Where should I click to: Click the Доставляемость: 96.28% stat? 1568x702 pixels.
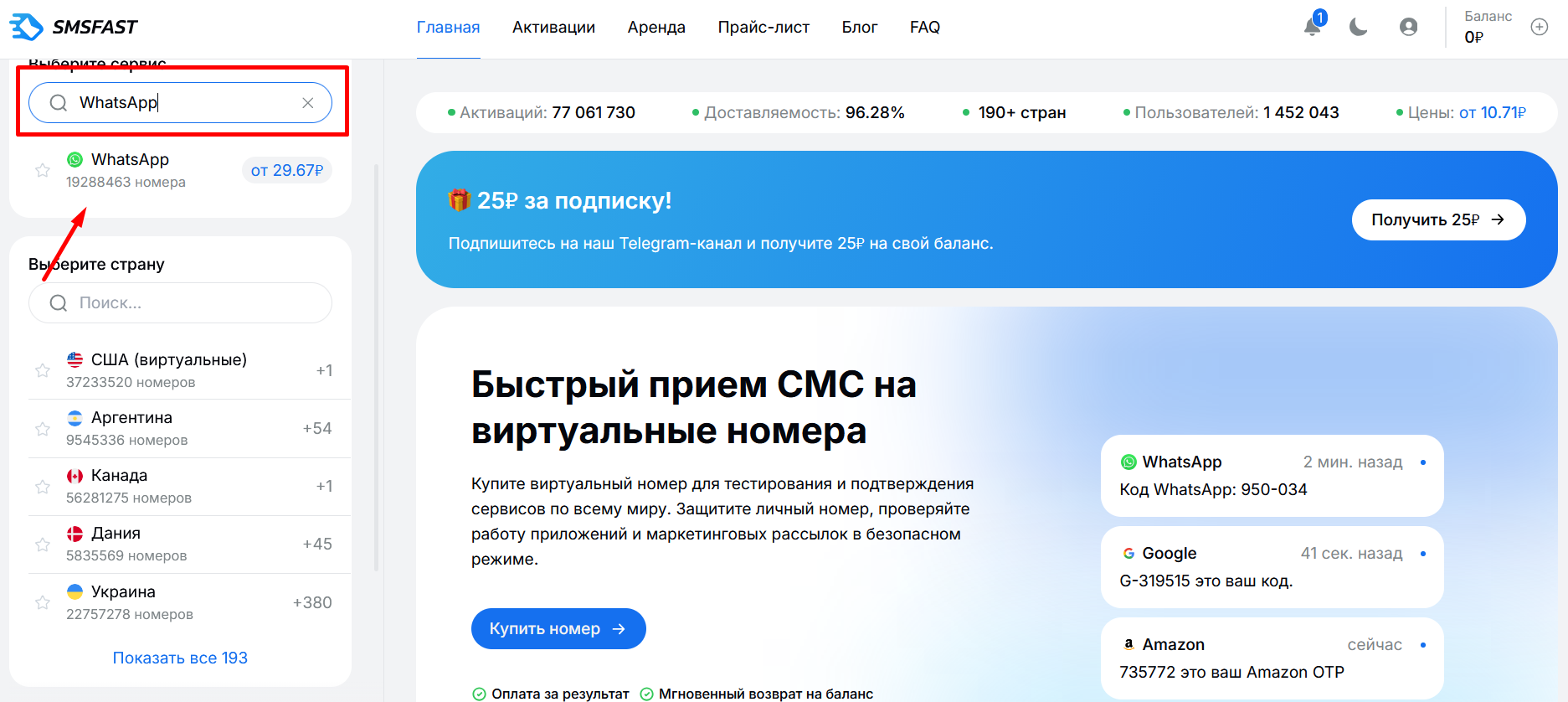pyautogui.click(x=799, y=112)
